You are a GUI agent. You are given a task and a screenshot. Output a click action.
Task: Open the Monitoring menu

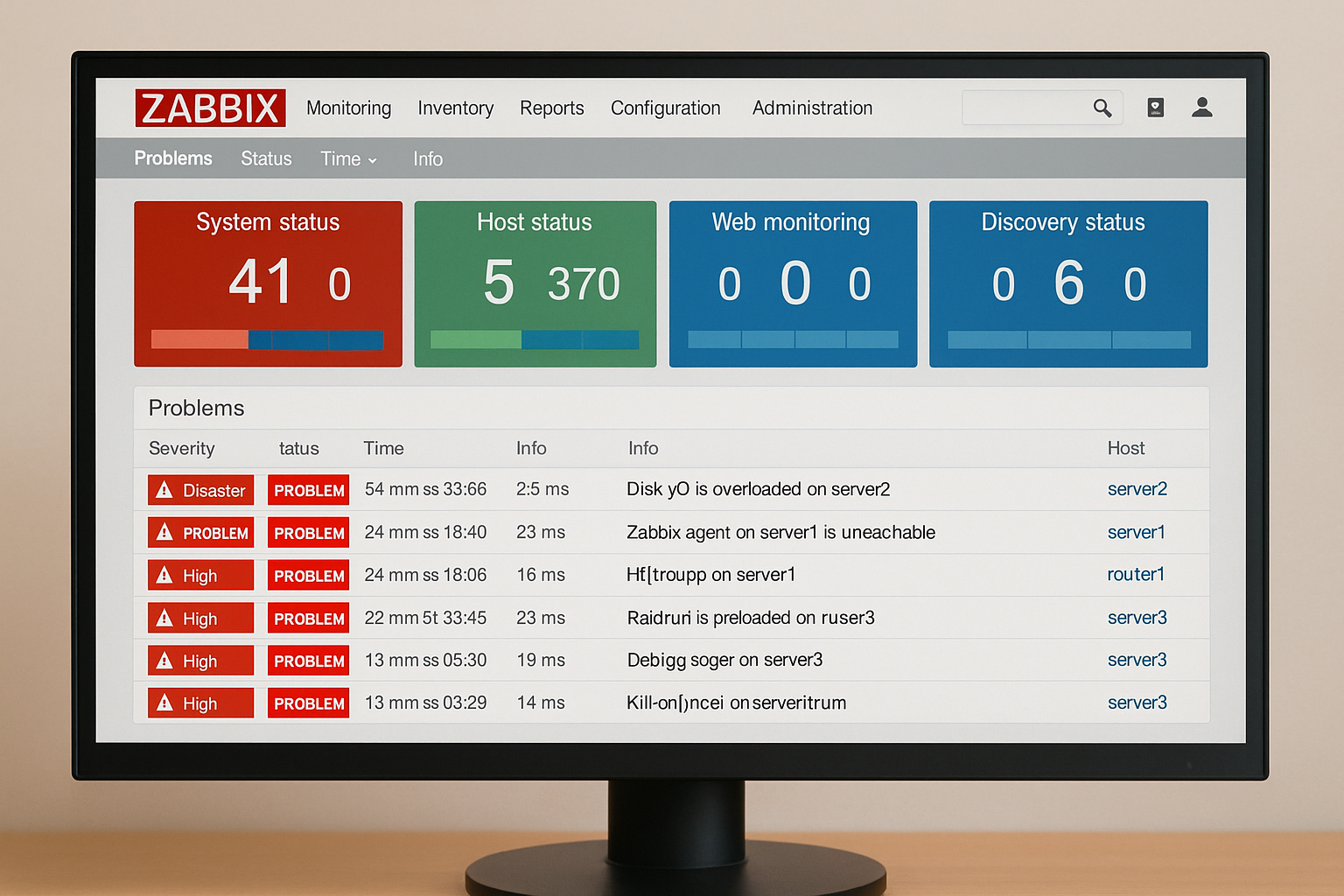pos(348,108)
